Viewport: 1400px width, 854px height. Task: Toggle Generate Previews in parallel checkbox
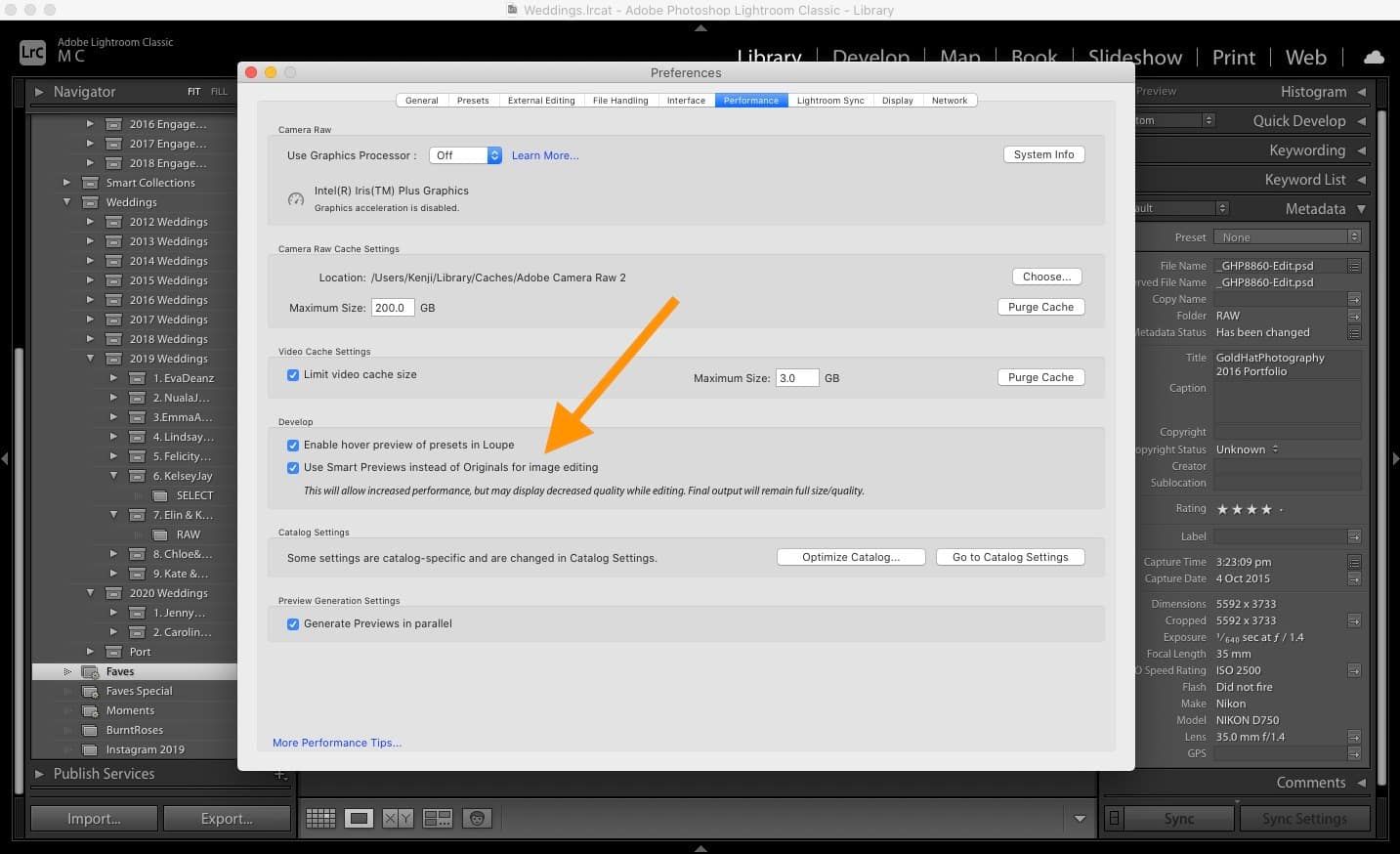(293, 623)
